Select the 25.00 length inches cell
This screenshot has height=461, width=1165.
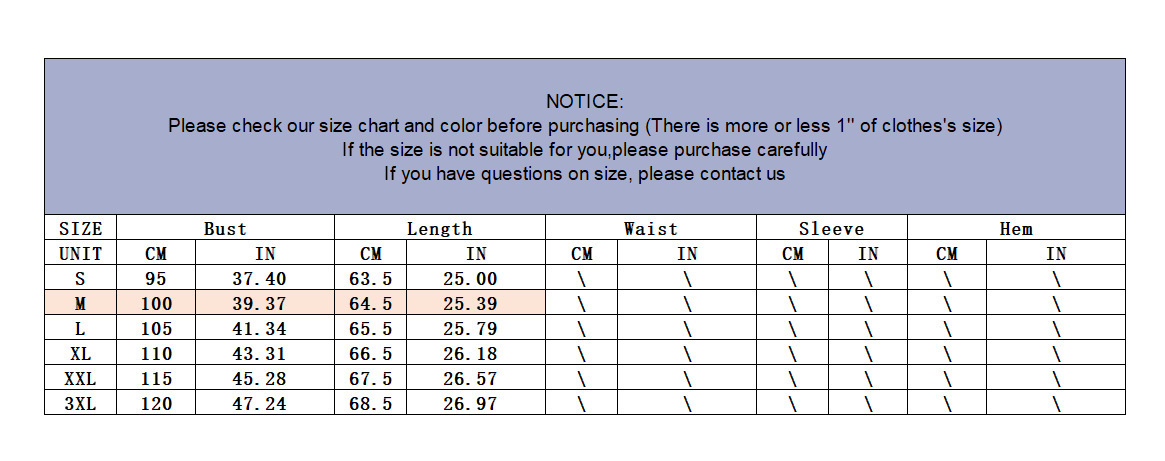click(476, 279)
